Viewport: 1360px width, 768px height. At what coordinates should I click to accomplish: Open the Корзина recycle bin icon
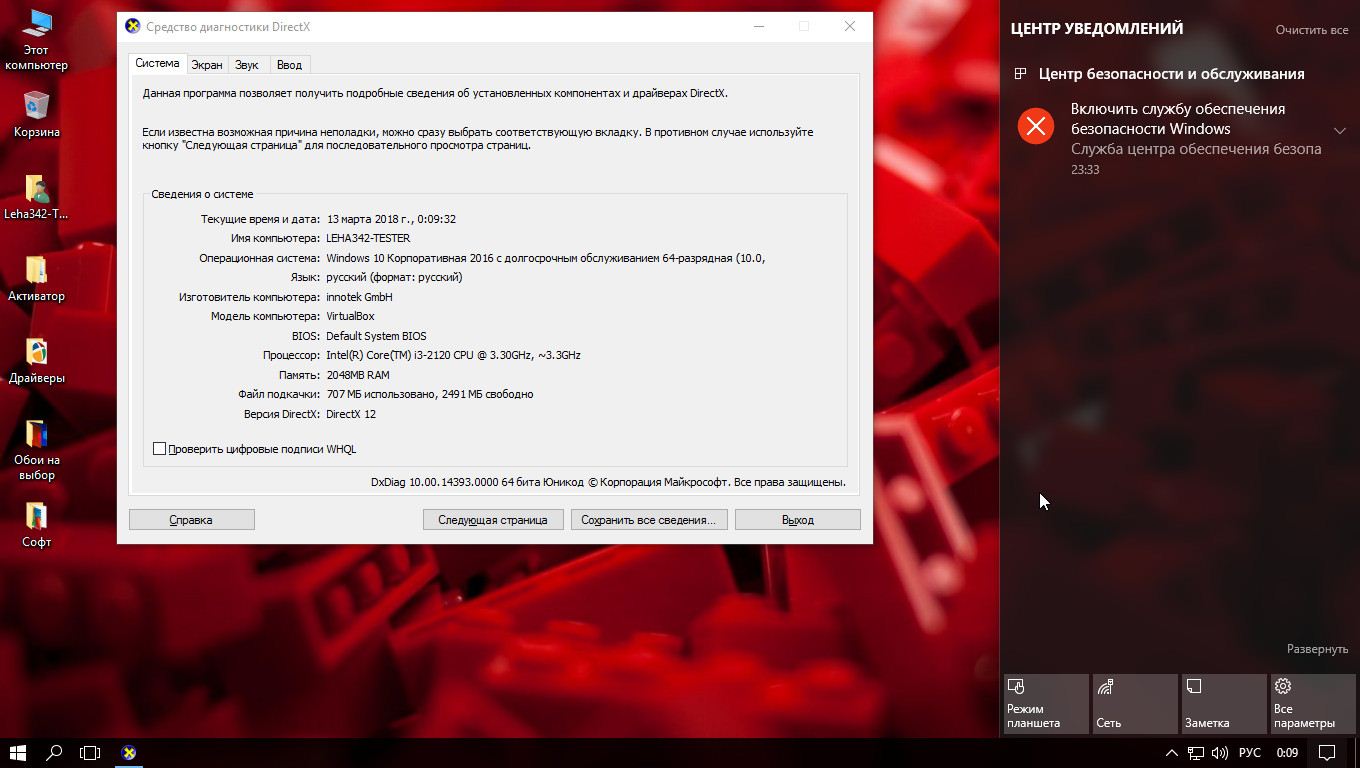pyautogui.click(x=37, y=114)
